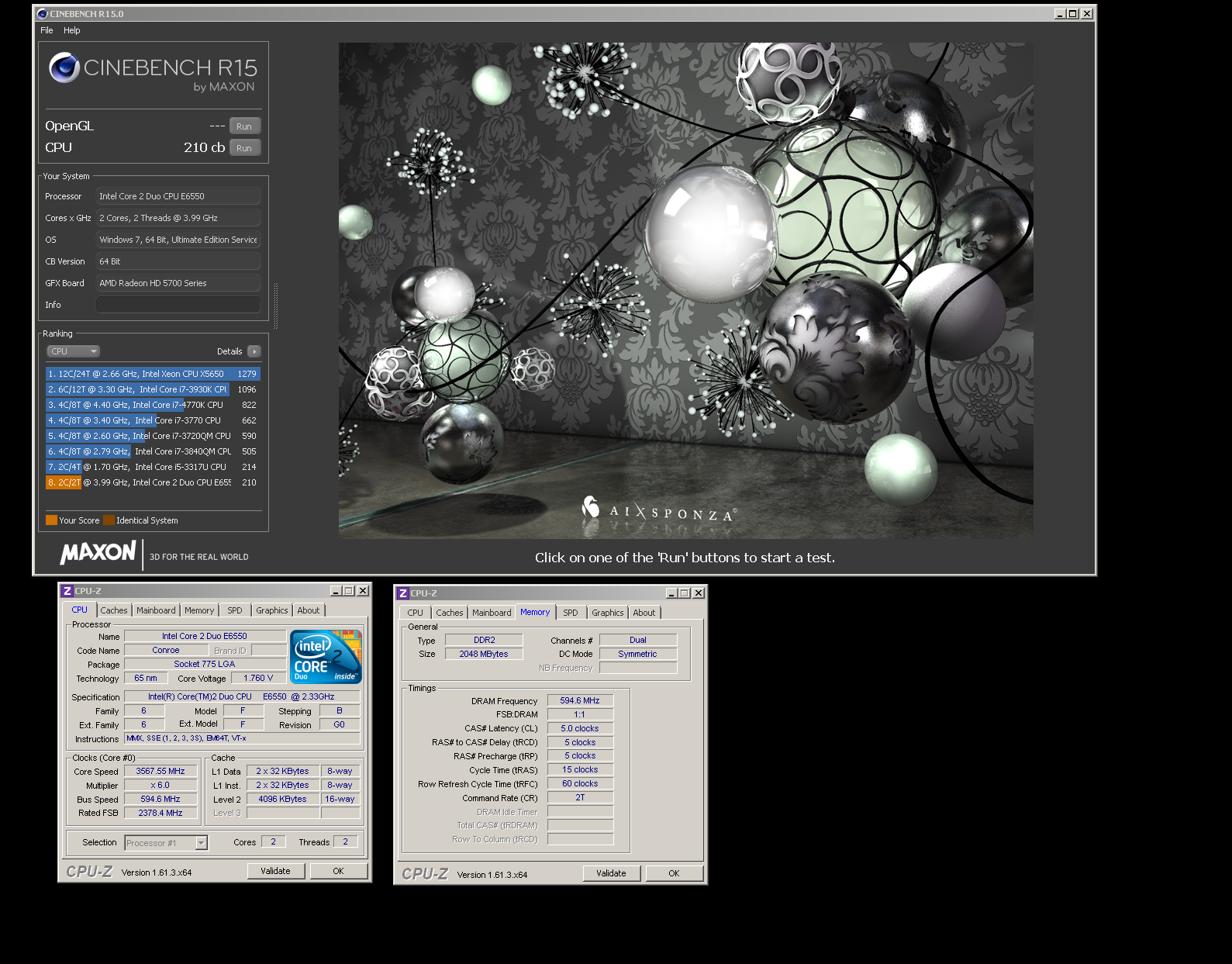The width and height of the screenshot is (1232, 964).
Task: Switch to Caches tab in right CPU-Z window
Action: click(450, 613)
